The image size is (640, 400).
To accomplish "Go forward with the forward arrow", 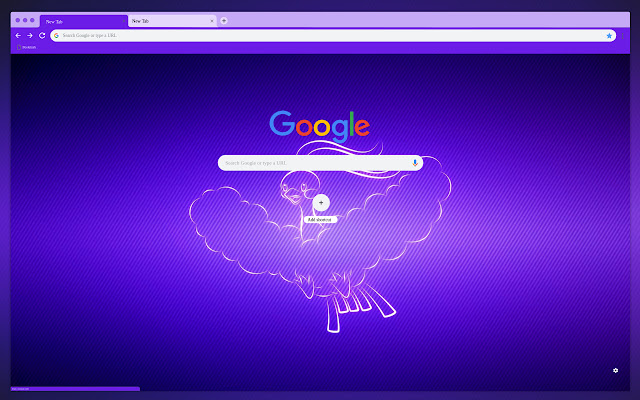I will point(30,36).
